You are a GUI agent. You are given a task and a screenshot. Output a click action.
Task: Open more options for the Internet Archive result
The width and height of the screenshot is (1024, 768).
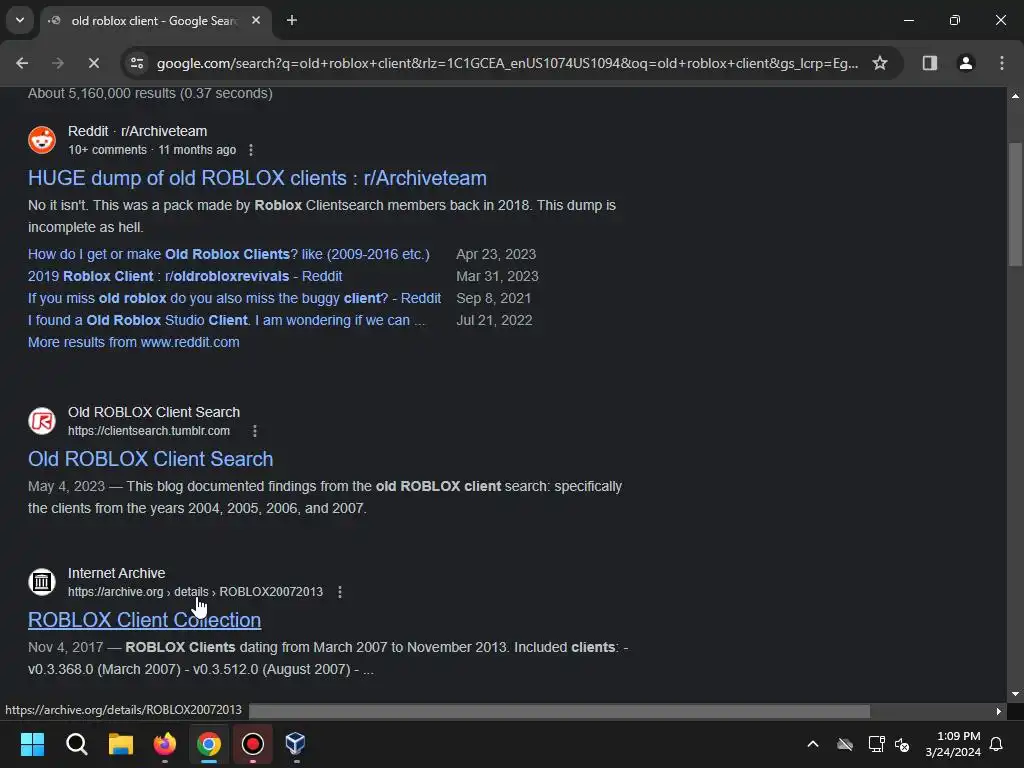click(x=340, y=592)
